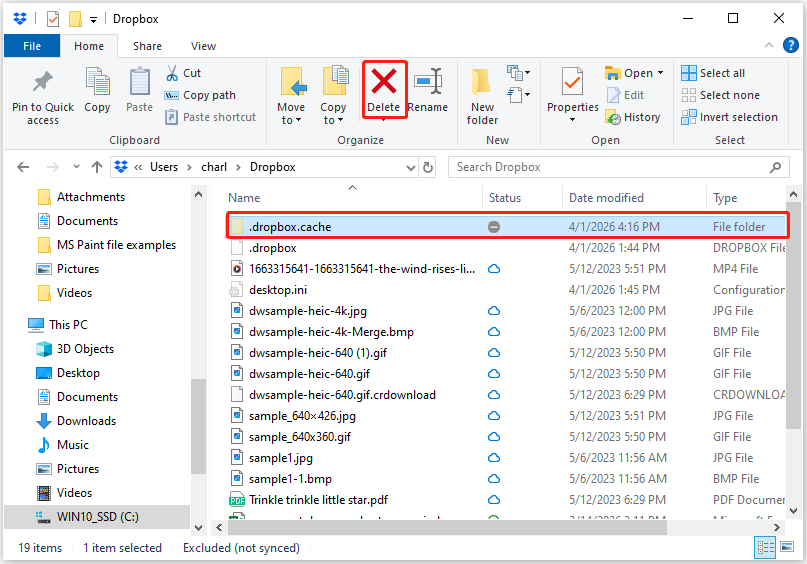Expand the Properties dropdown arrow
Image resolution: width=807 pixels, height=564 pixels.
572,119
